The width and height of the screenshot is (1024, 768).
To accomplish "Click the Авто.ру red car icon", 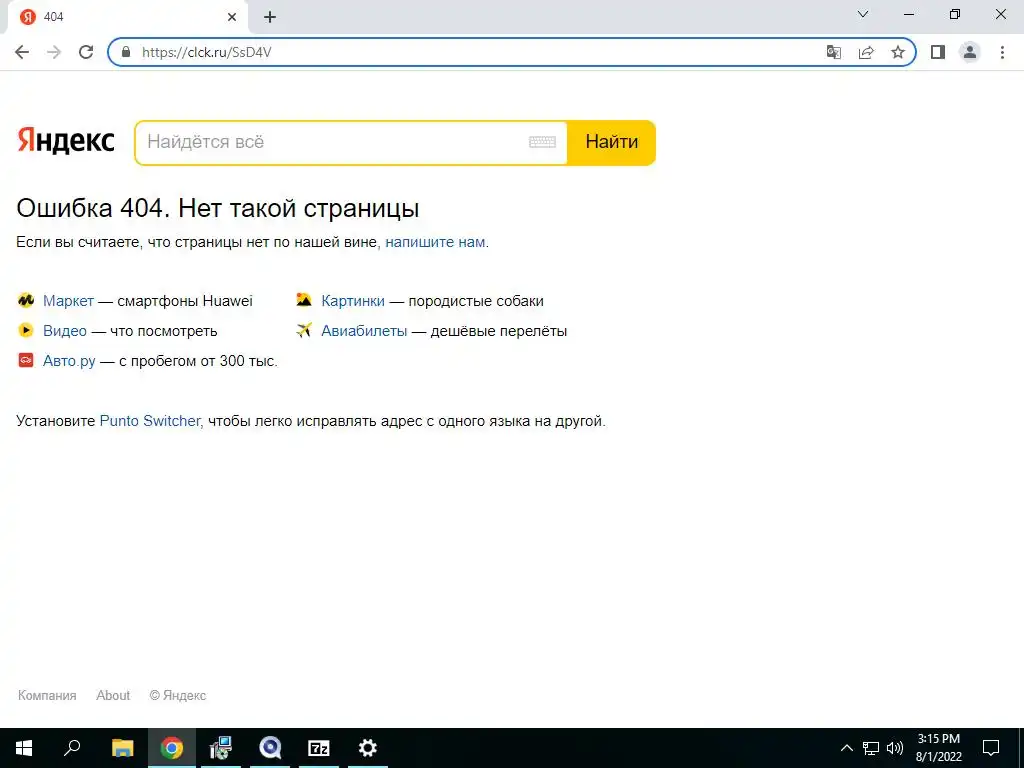I will (25, 360).
